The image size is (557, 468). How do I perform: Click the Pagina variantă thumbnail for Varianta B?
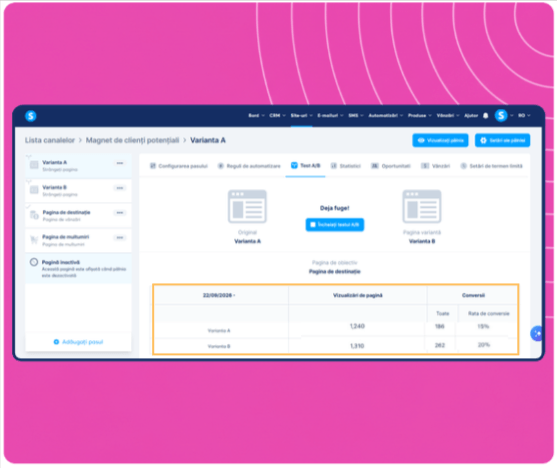point(422,206)
